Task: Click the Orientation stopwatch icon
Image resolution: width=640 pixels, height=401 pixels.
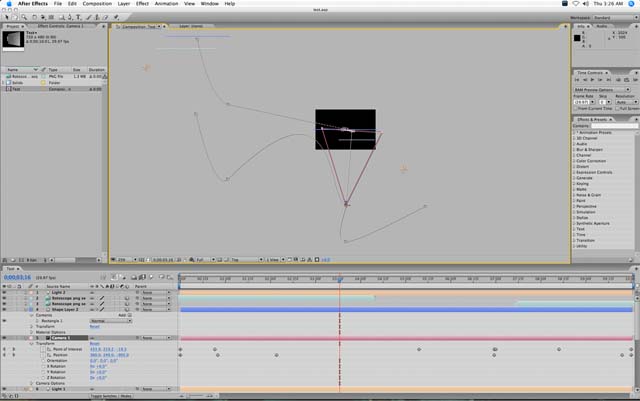Action: click(43, 361)
